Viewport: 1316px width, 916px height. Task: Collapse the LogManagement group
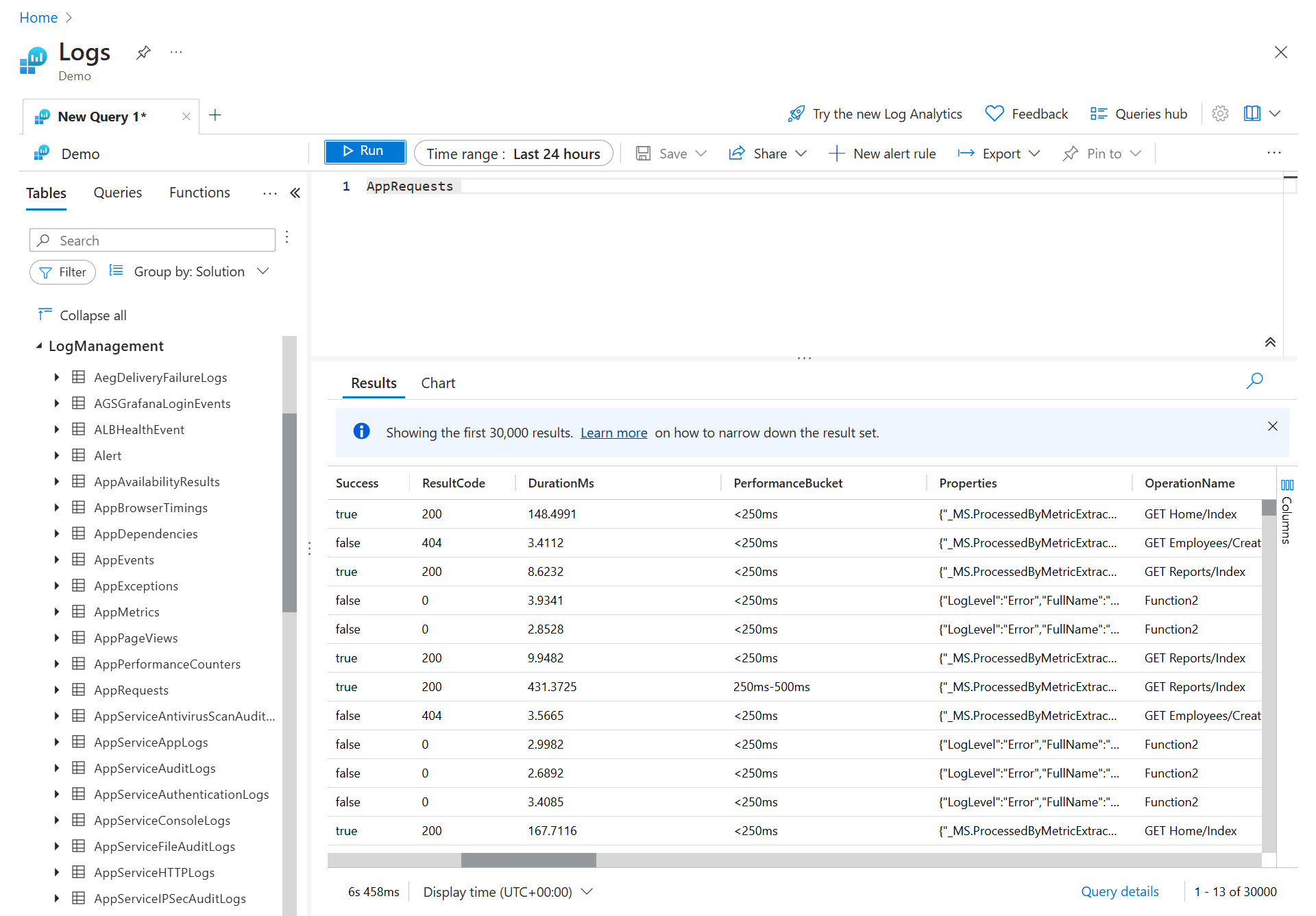(40, 346)
